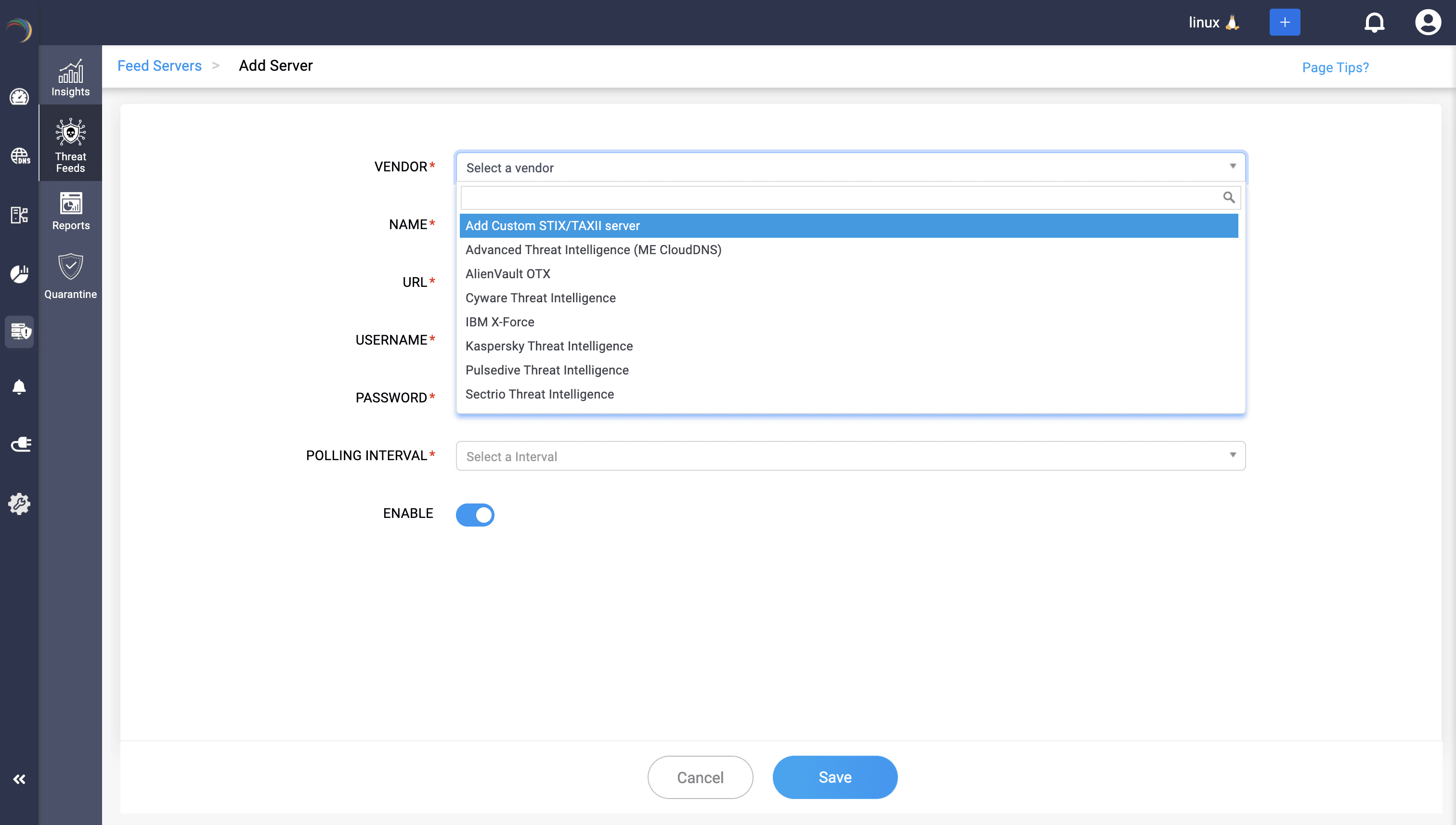Open Page Tips help link
The height and width of the screenshot is (825, 1456).
coord(1334,67)
